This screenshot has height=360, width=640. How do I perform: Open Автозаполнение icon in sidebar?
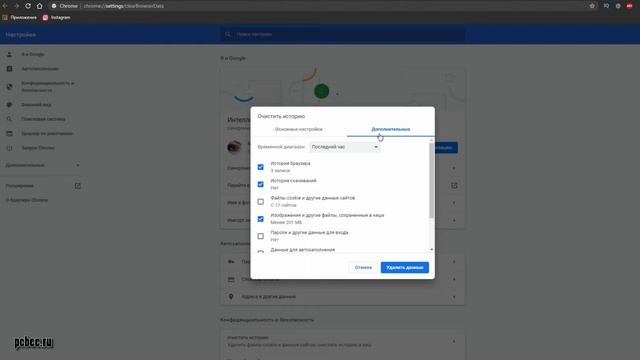pyautogui.click(x=9, y=69)
